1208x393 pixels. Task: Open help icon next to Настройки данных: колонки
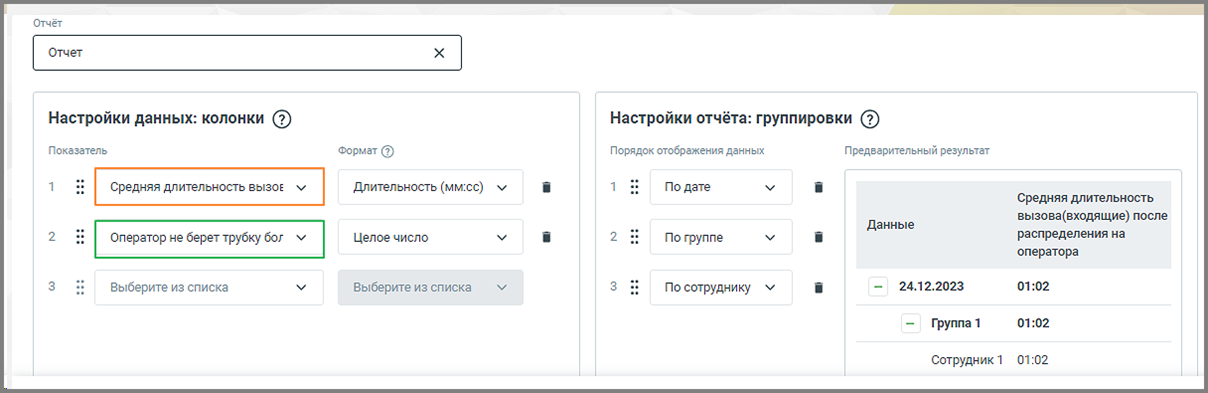coord(282,119)
